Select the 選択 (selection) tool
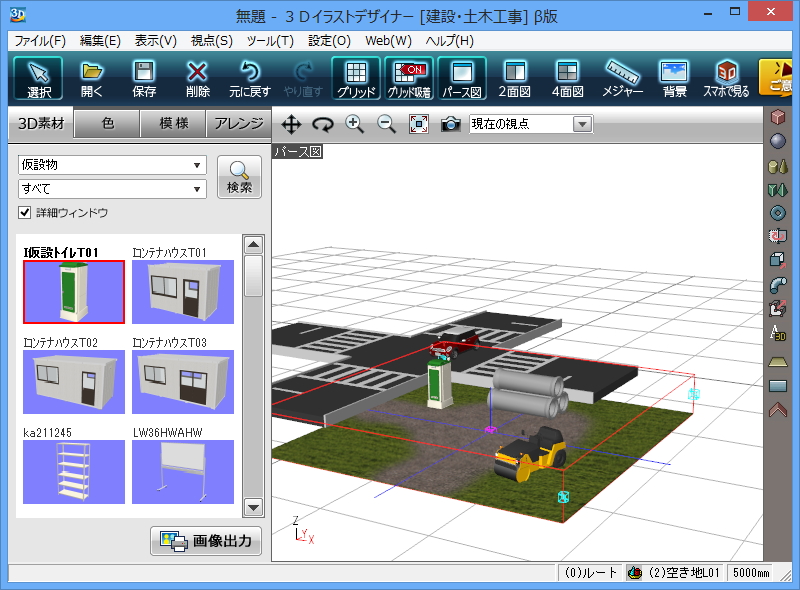800x590 pixels. click(37, 78)
